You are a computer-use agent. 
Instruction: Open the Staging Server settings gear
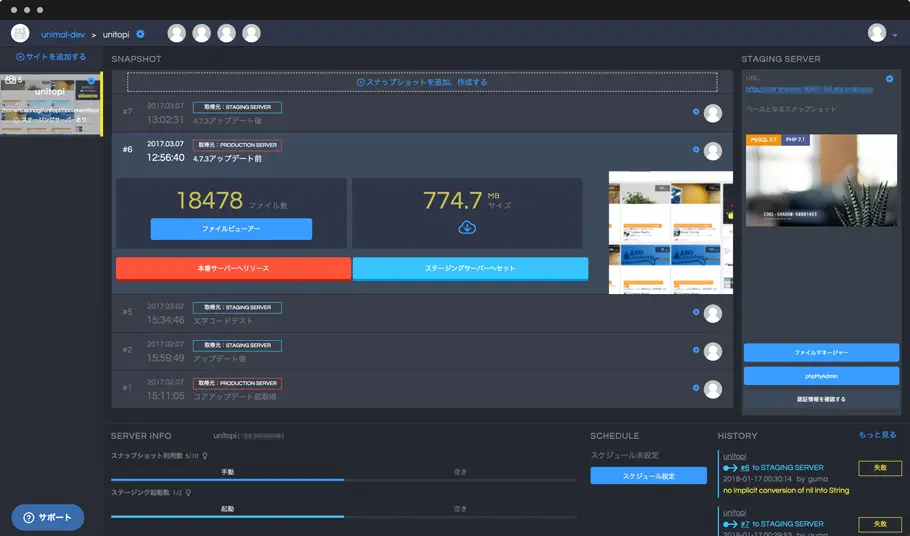(889, 78)
